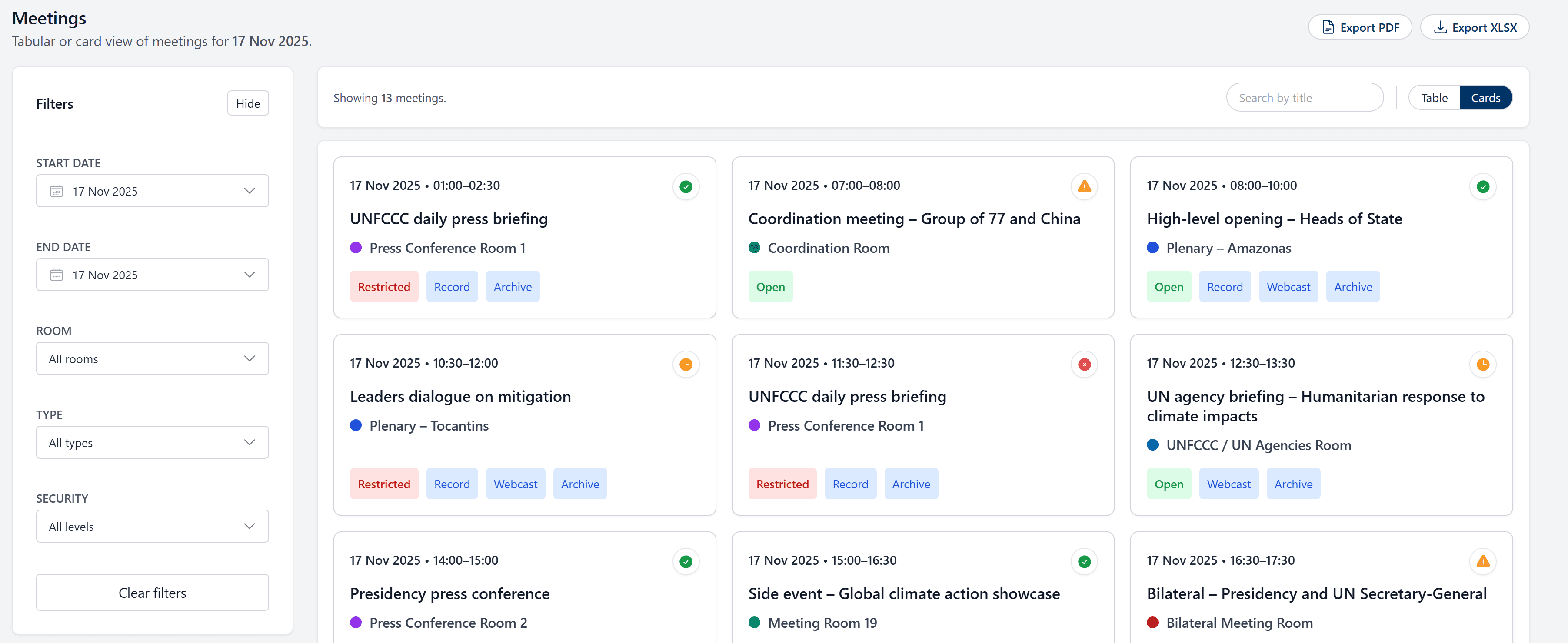Click the green check icon on the High-level opening card

pyautogui.click(x=1483, y=187)
